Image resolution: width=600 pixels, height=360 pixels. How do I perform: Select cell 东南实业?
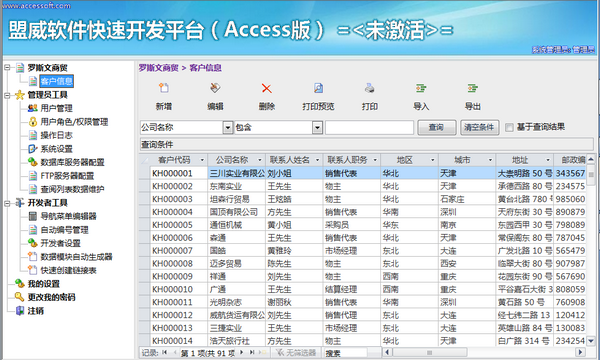[x=236, y=186]
